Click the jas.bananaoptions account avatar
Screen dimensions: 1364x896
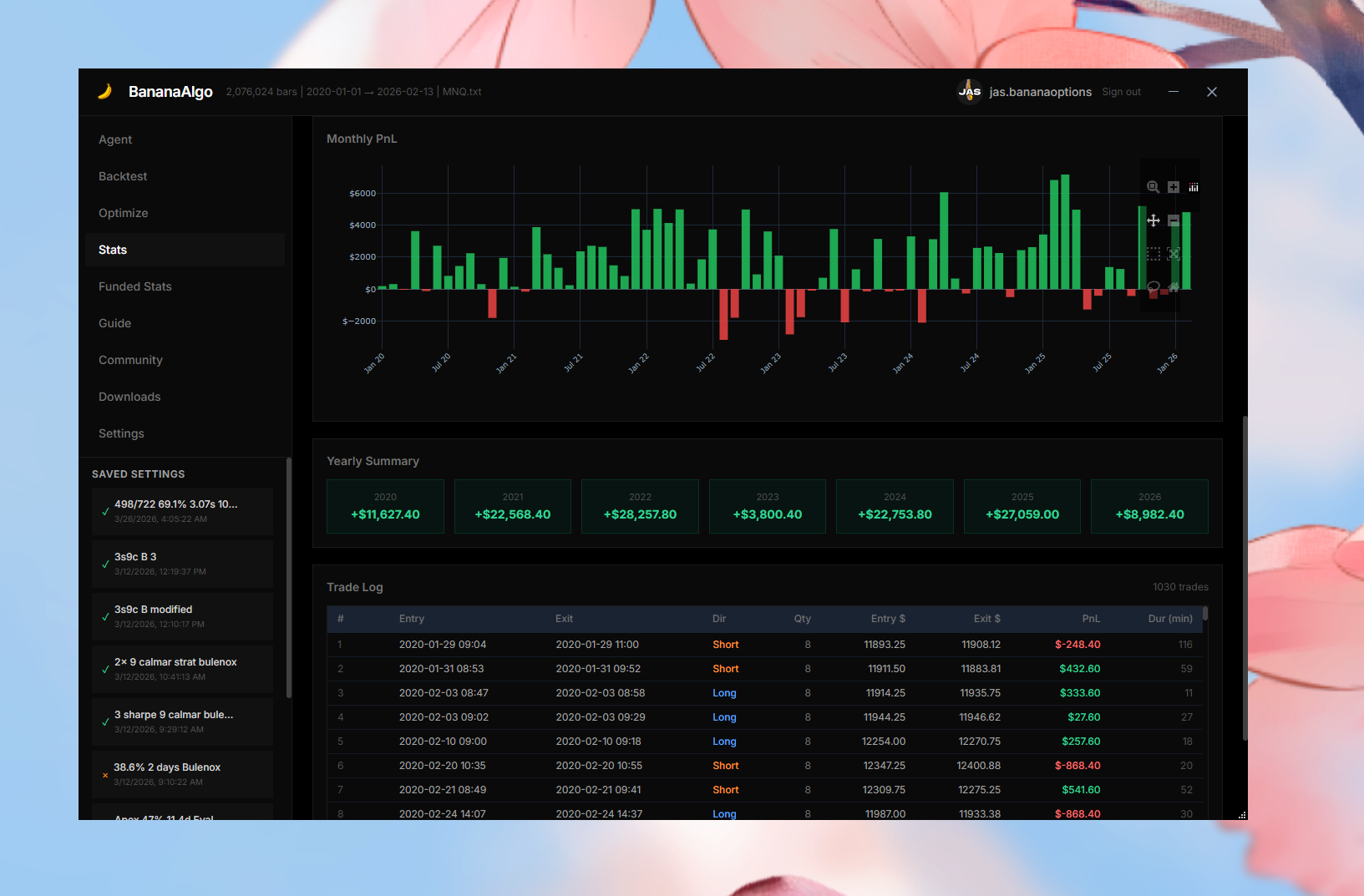pyautogui.click(x=969, y=91)
